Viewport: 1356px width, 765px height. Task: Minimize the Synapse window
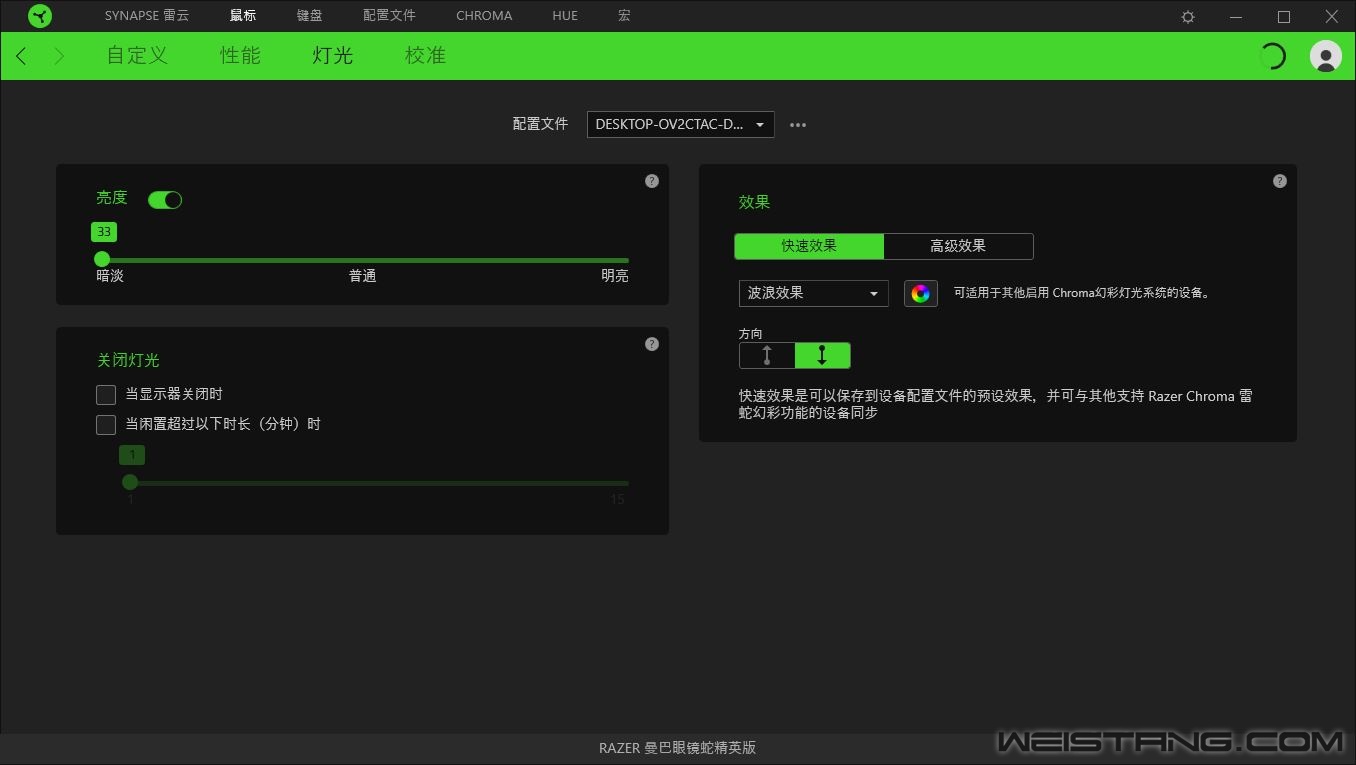(1236, 17)
